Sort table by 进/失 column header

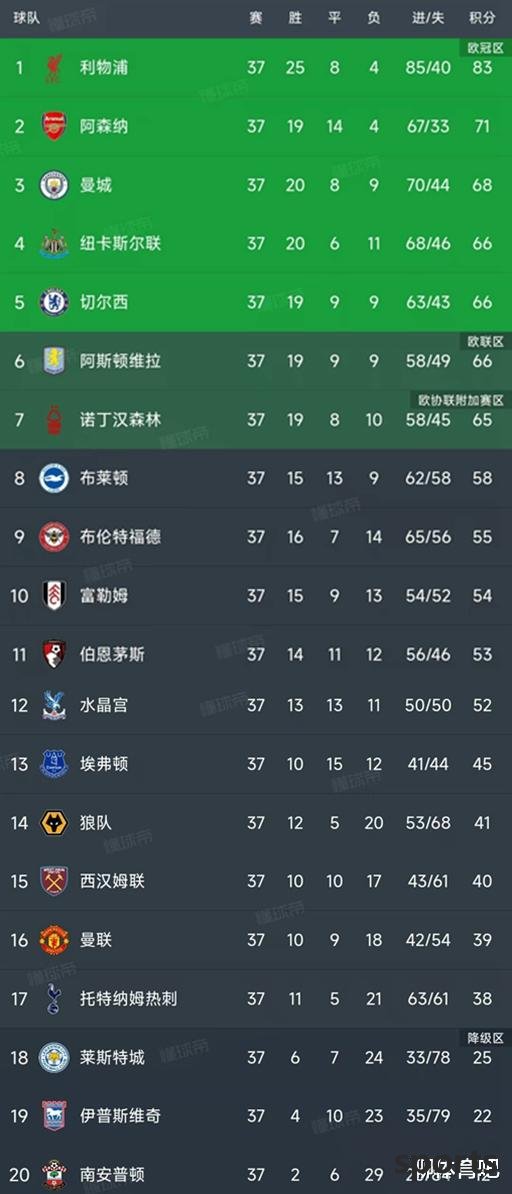point(428,18)
